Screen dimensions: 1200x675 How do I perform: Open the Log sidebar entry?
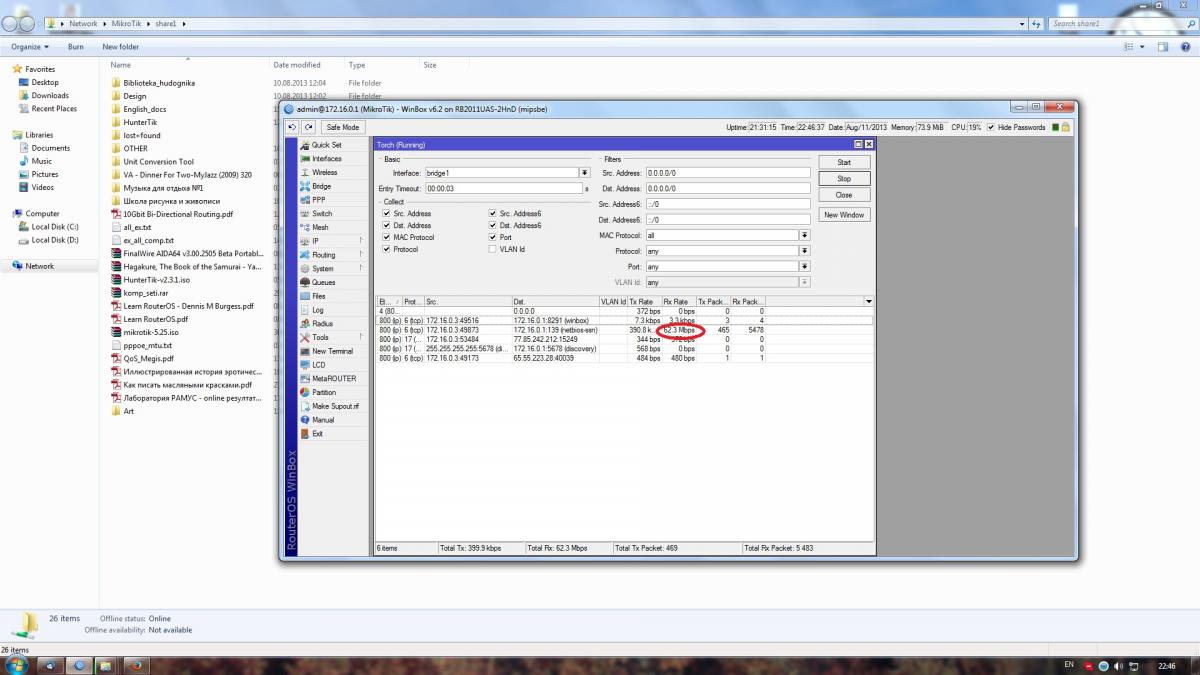(x=318, y=310)
